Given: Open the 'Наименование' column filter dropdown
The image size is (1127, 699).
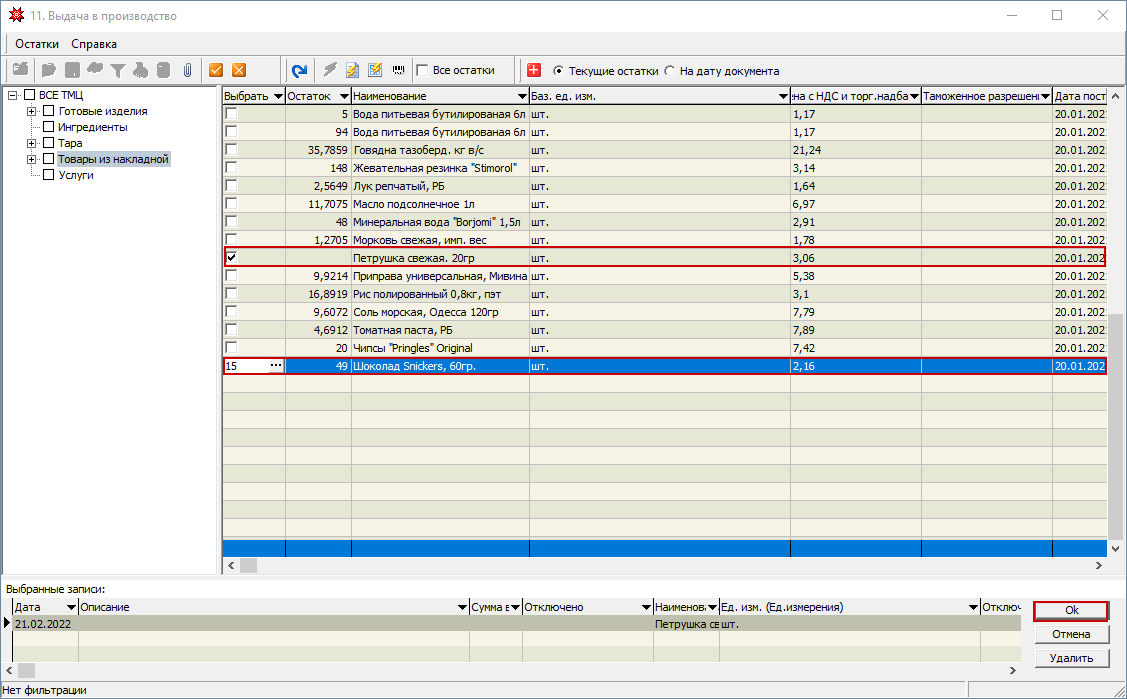Looking at the screenshot, I should coord(522,96).
